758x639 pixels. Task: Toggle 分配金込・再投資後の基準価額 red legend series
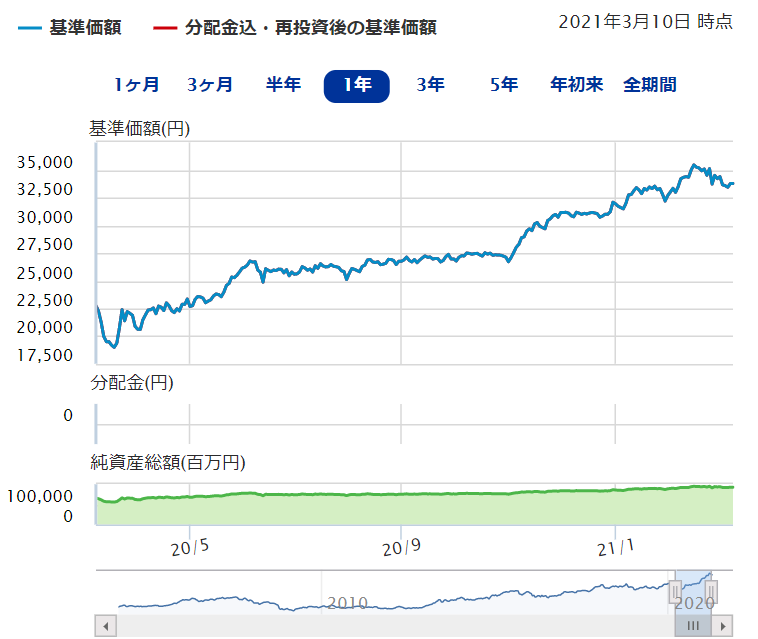point(295,27)
